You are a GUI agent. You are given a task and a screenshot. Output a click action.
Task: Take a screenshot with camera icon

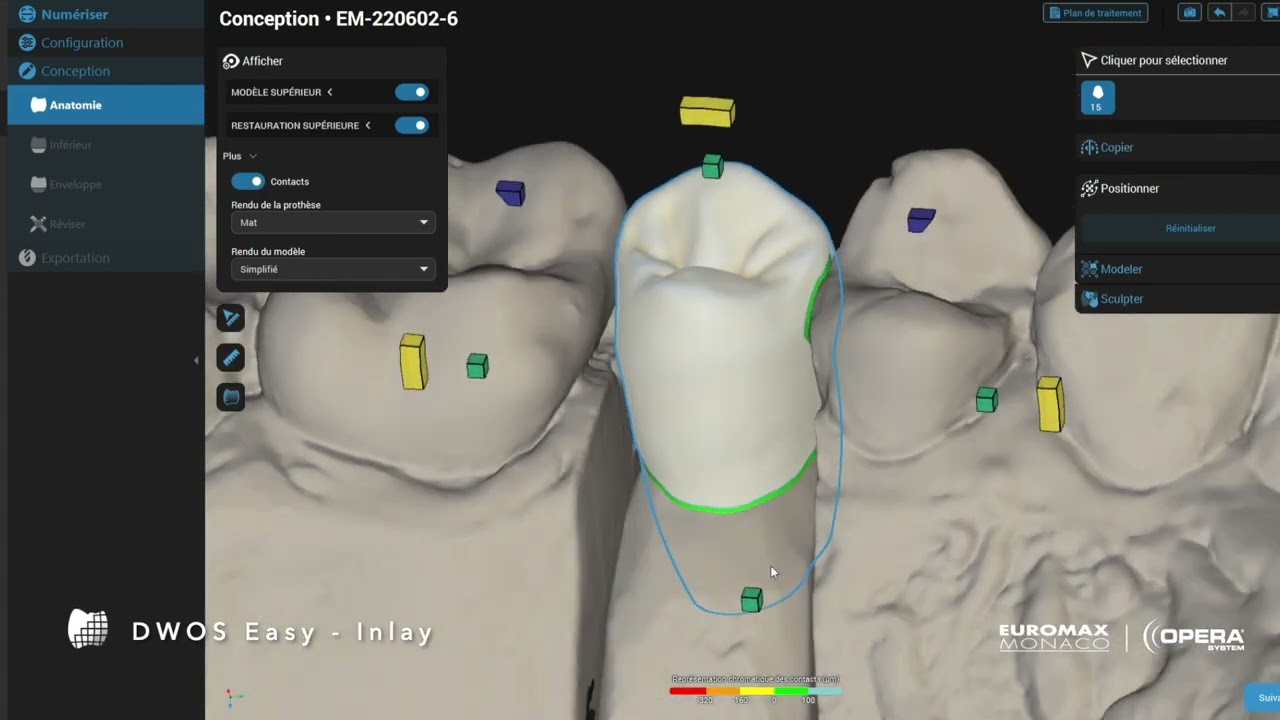click(1189, 12)
